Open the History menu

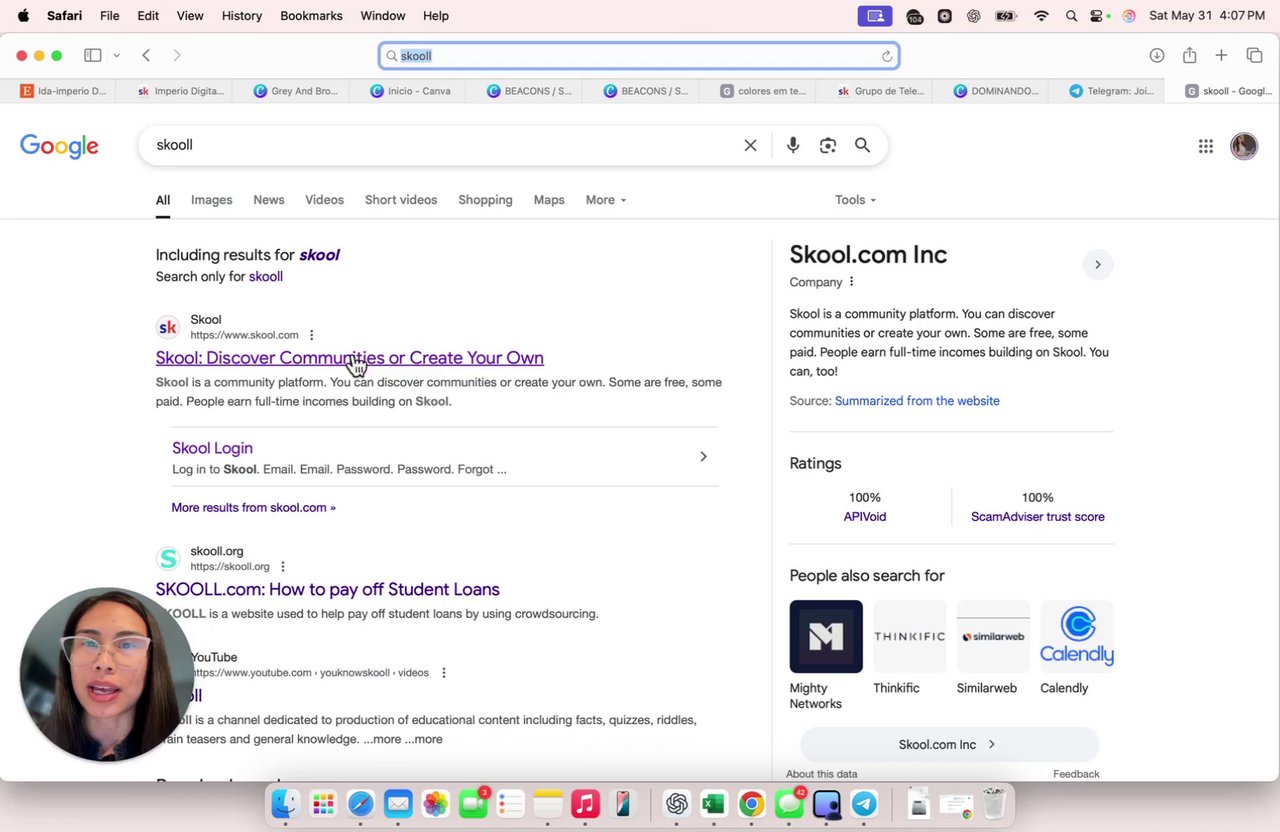pos(242,16)
